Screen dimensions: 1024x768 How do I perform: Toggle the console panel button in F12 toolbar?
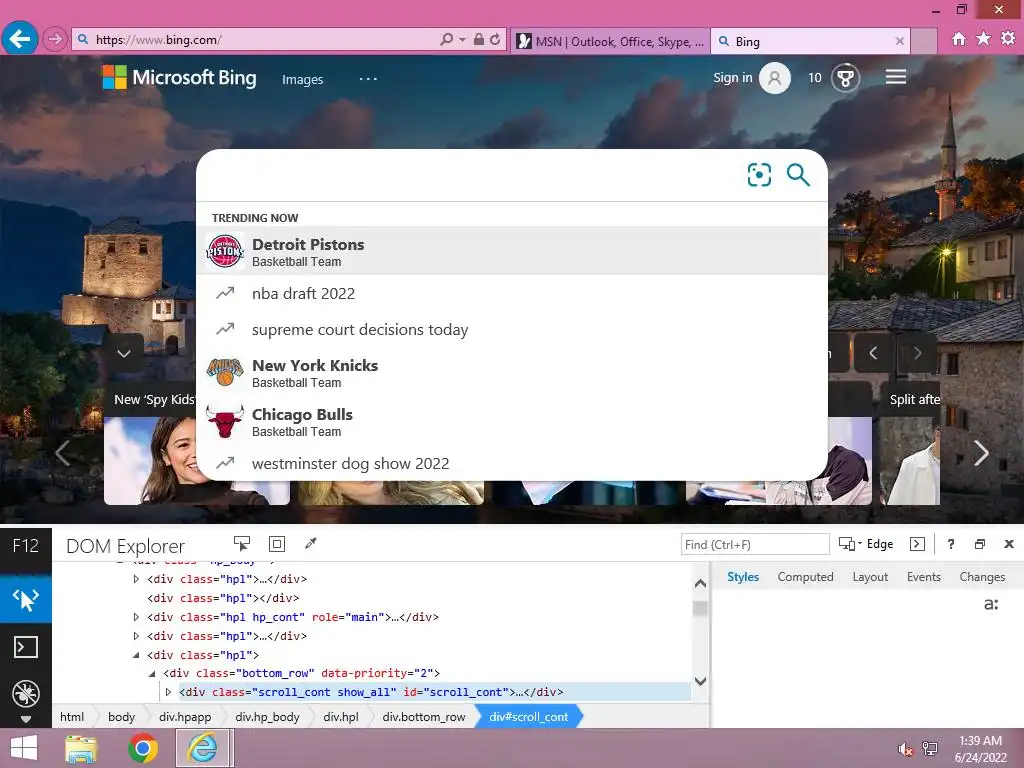pyautogui.click(x=917, y=544)
